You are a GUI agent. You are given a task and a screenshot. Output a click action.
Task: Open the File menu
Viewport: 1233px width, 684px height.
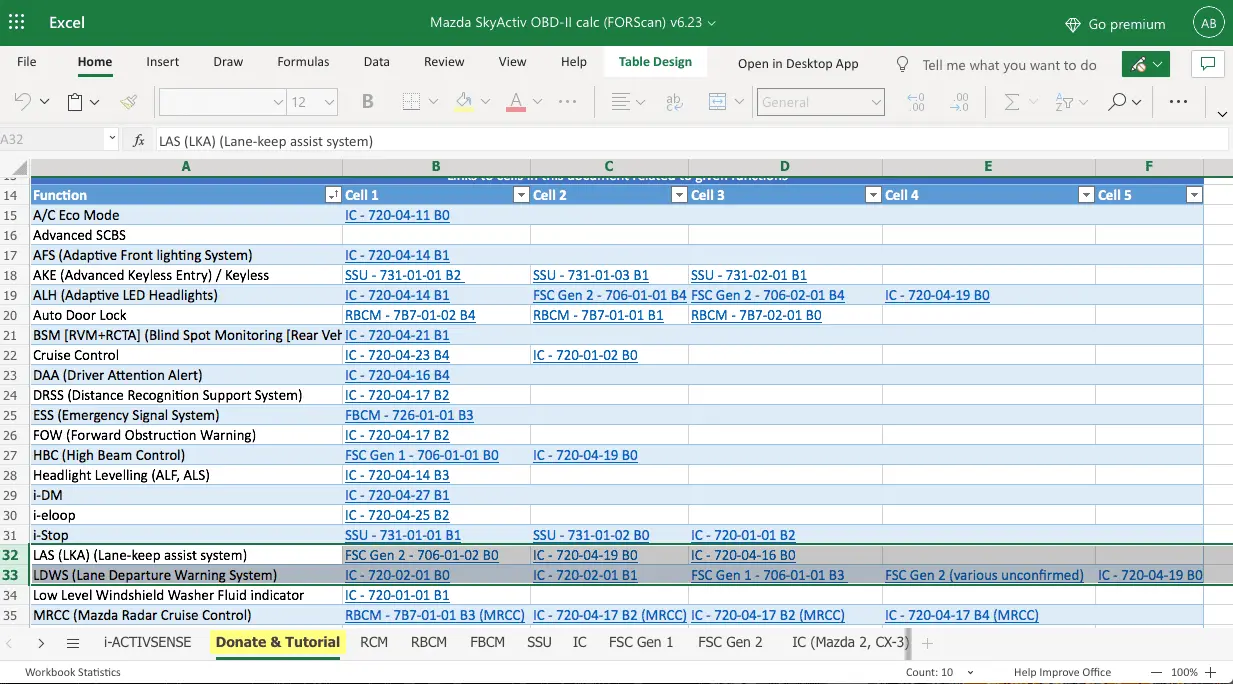coord(27,62)
